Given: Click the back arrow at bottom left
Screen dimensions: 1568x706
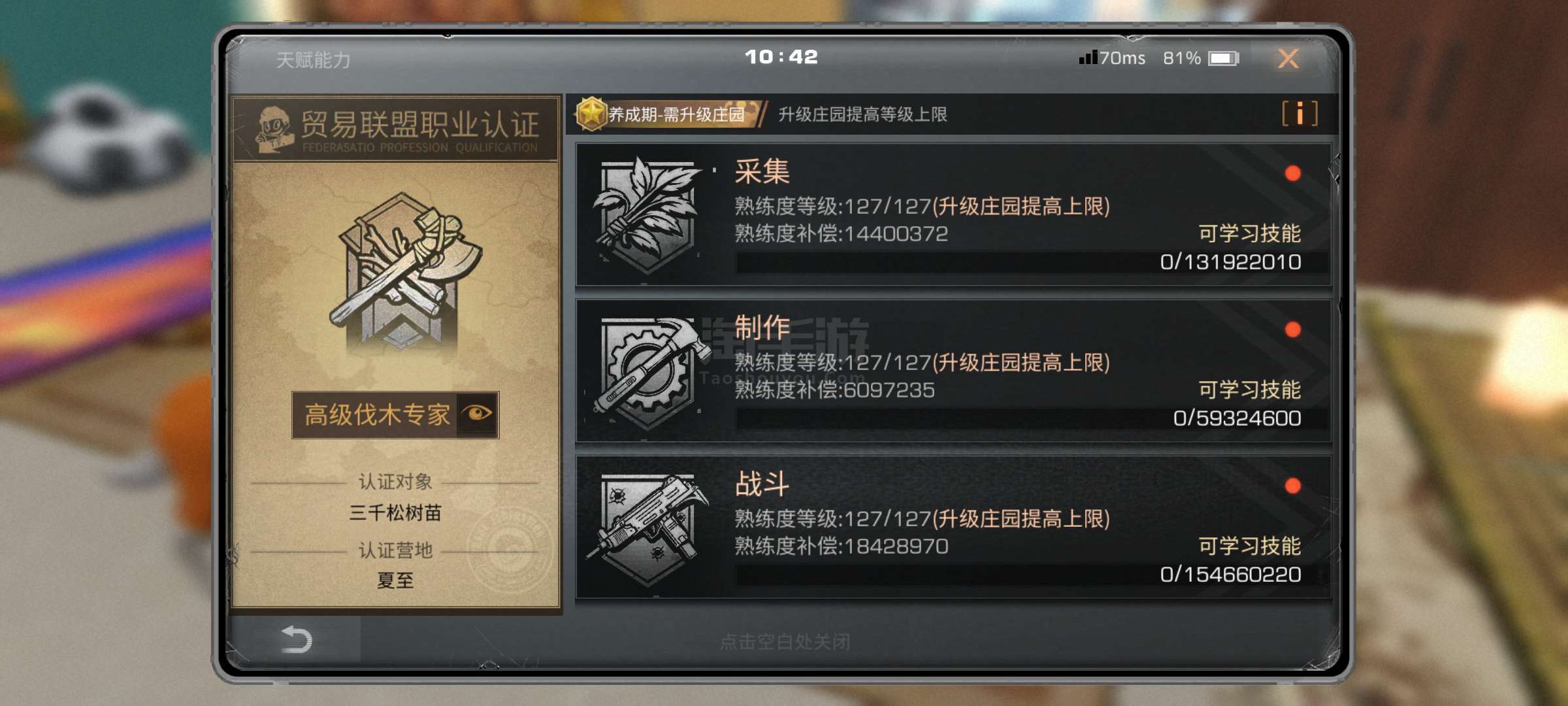Looking at the screenshot, I should (x=296, y=639).
